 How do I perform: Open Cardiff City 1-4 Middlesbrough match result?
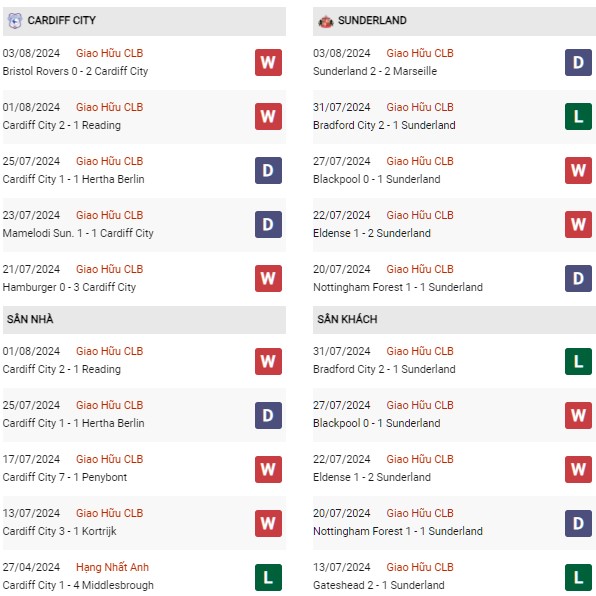78,585
